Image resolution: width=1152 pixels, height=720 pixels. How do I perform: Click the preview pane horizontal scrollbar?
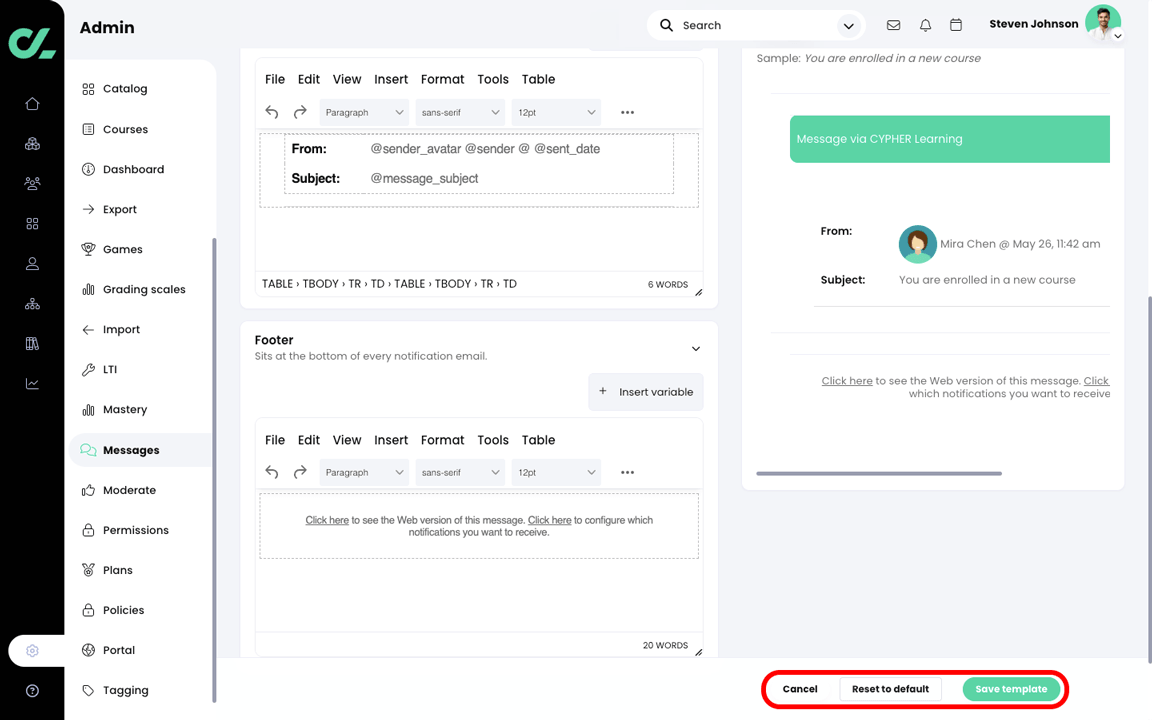[879, 474]
